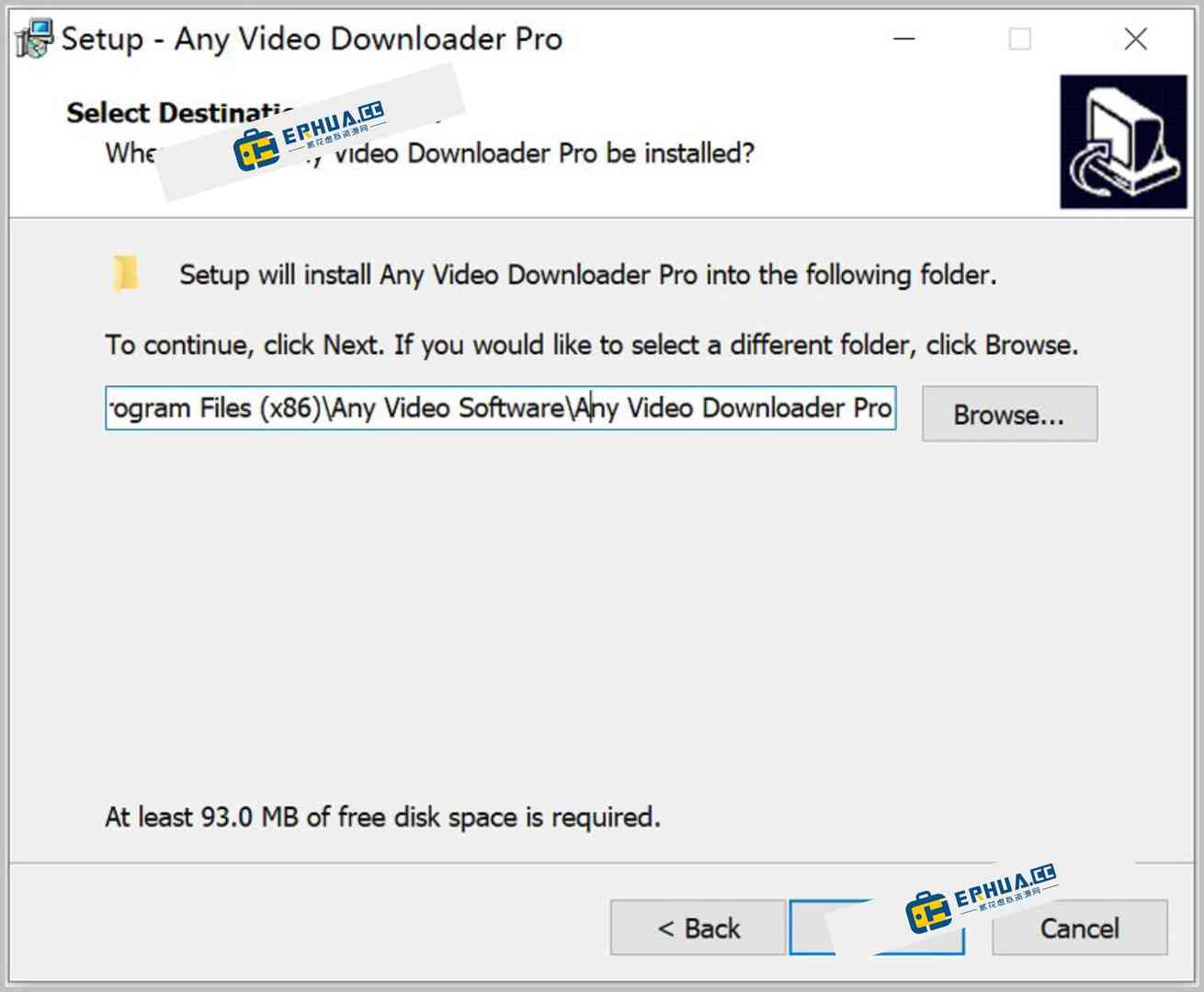This screenshot has height=992, width=1204.
Task: Click the installer disk graphic in the header
Action: coord(1123,141)
